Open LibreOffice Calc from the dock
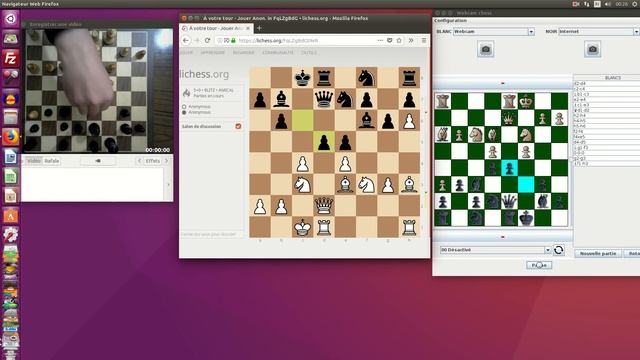 click(x=10, y=176)
